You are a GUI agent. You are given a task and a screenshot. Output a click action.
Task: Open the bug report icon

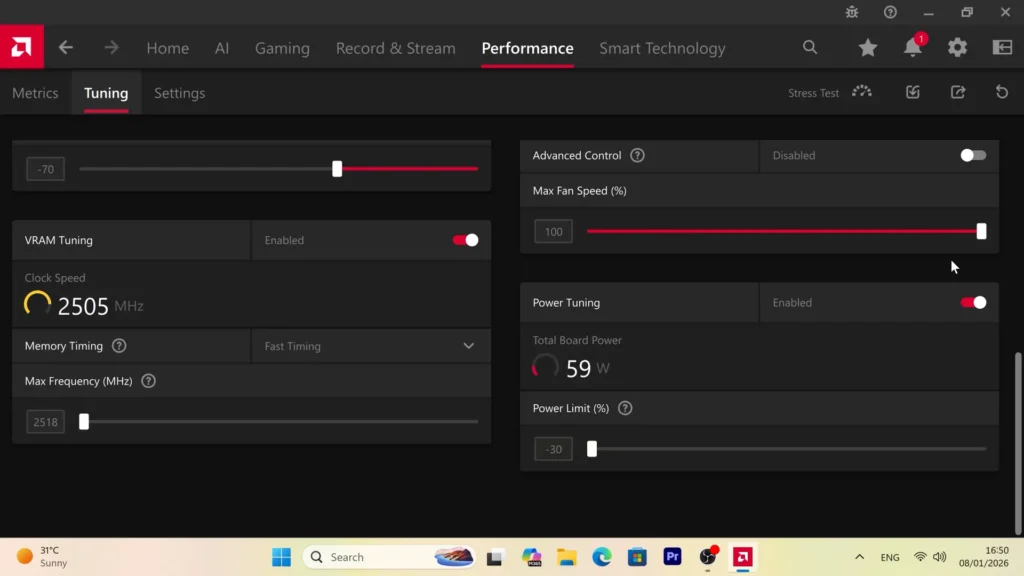pos(852,12)
